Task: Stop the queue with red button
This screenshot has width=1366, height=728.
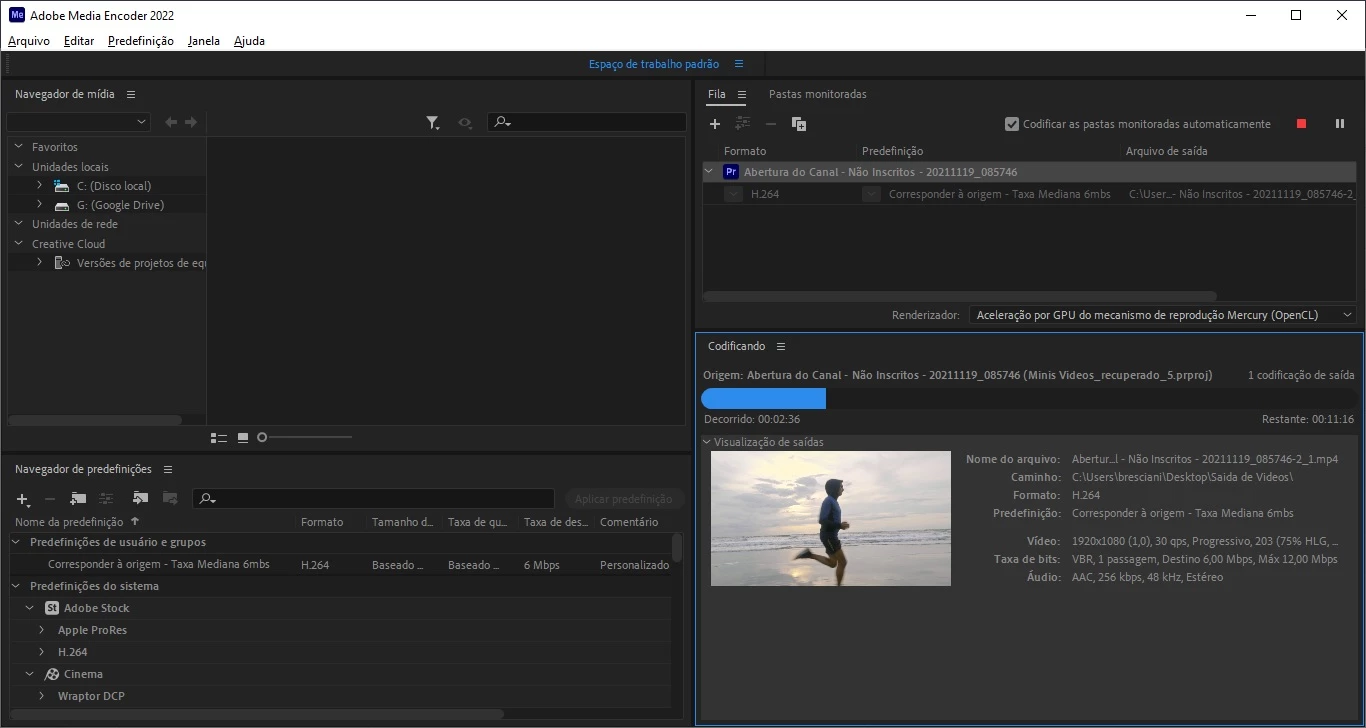Action: coord(1301,124)
